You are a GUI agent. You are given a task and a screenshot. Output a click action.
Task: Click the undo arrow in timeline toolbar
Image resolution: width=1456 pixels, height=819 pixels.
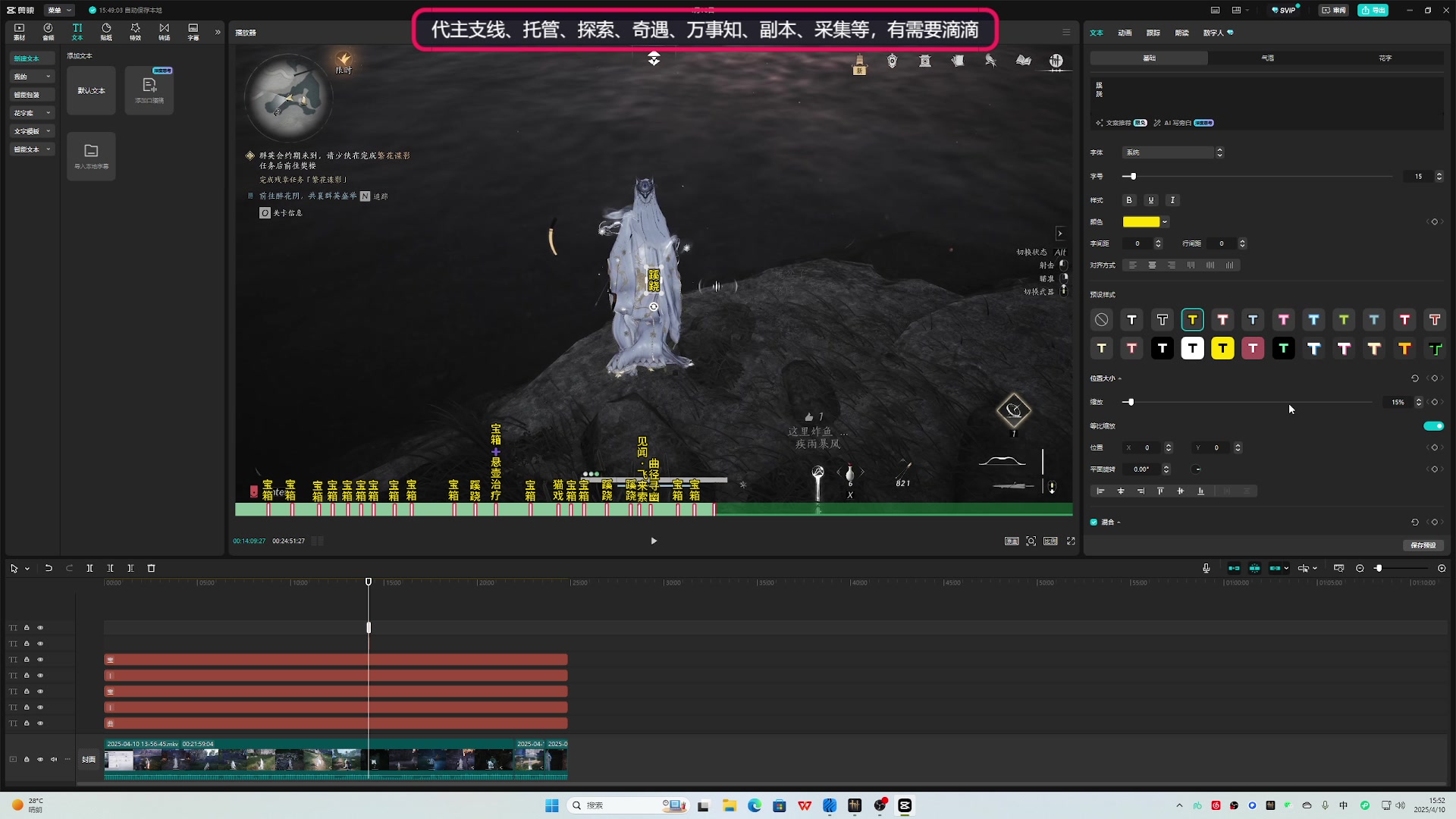tap(49, 568)
